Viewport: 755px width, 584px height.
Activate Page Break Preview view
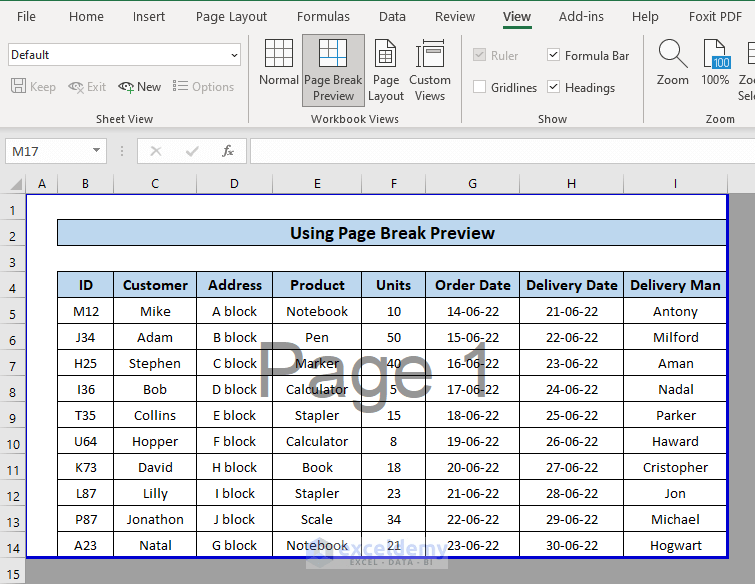click(x=333, y=70)
